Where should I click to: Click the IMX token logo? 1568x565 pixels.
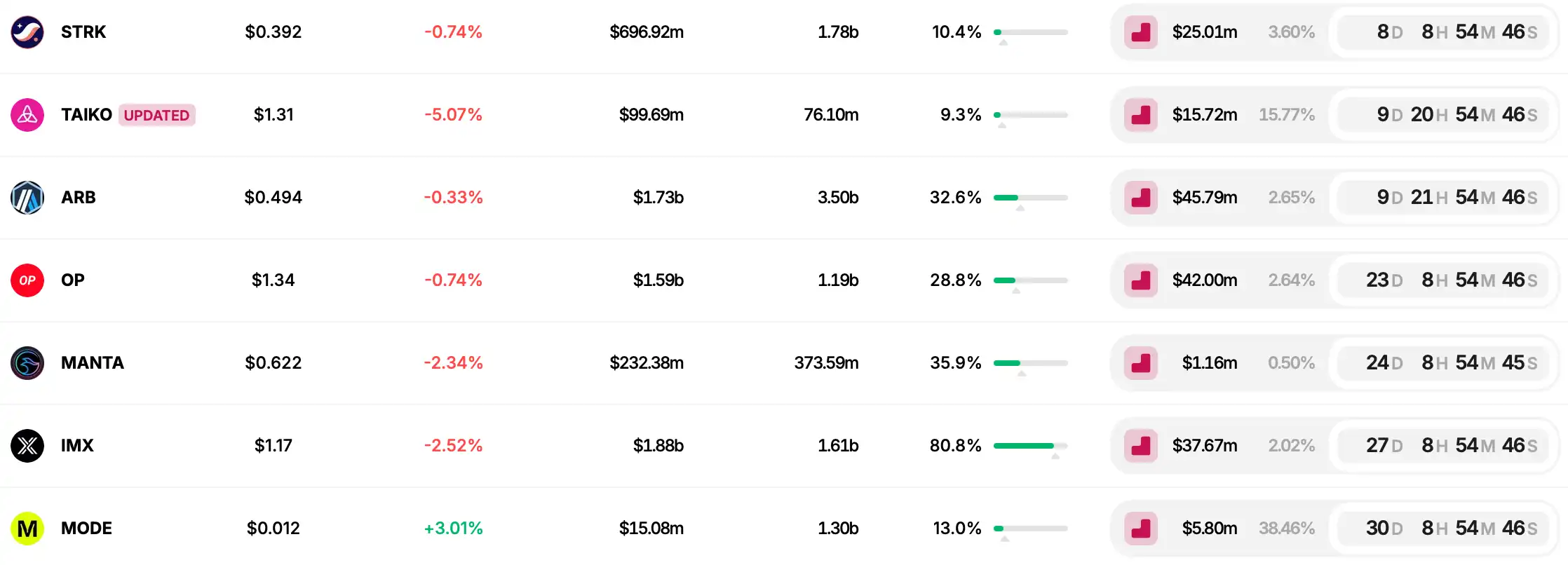click(x=27, y=446)
